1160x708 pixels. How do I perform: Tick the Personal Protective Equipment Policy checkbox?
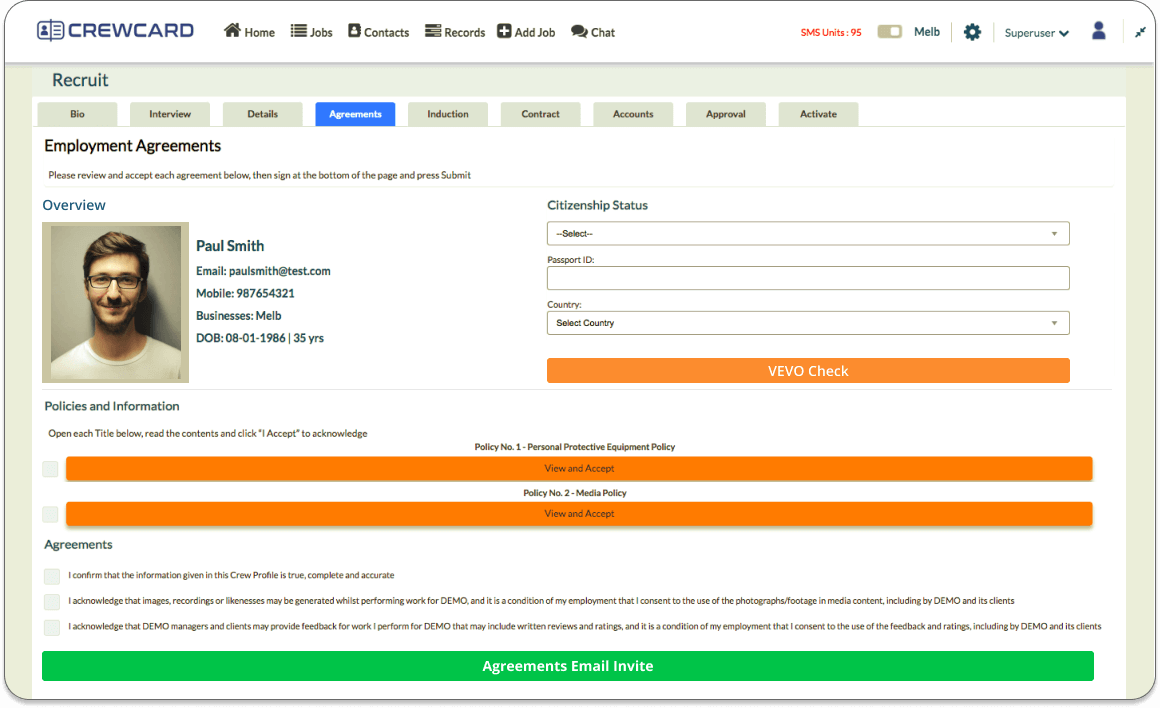click(50, 468)
